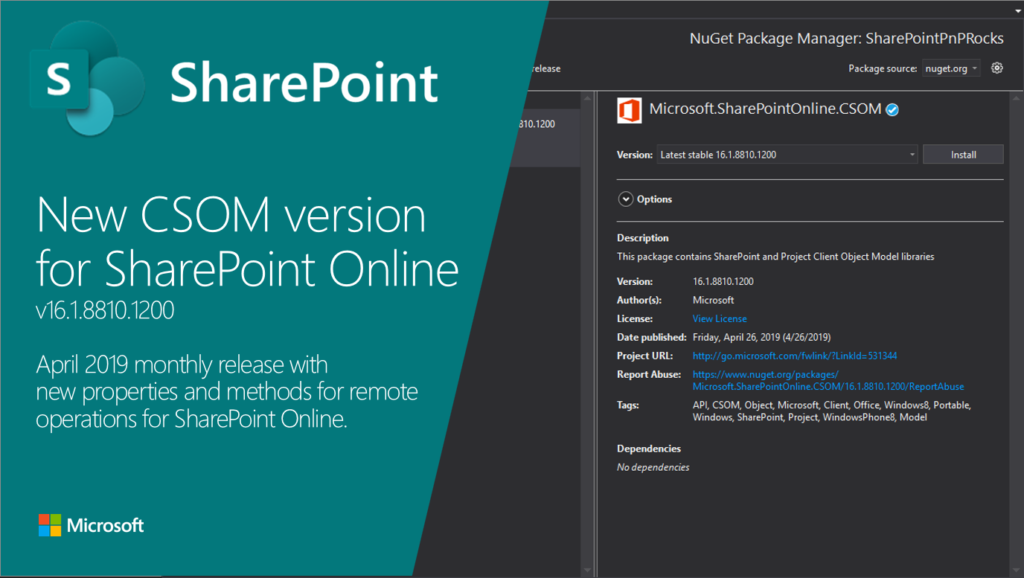This screenshot has height=578, width=1024.
Task: Click package list scroll-up arrow
Action: pyautogui.click(x=588, y=98)
